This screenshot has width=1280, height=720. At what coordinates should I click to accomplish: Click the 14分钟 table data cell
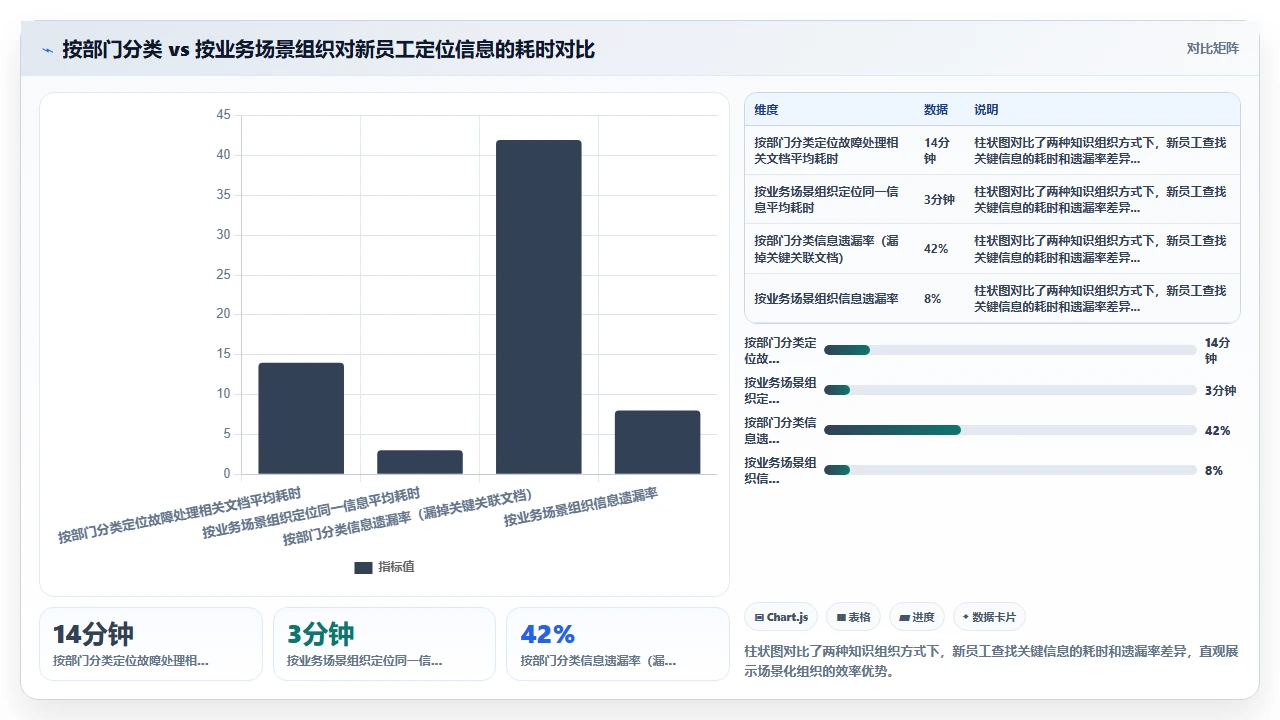click(938, 150)
